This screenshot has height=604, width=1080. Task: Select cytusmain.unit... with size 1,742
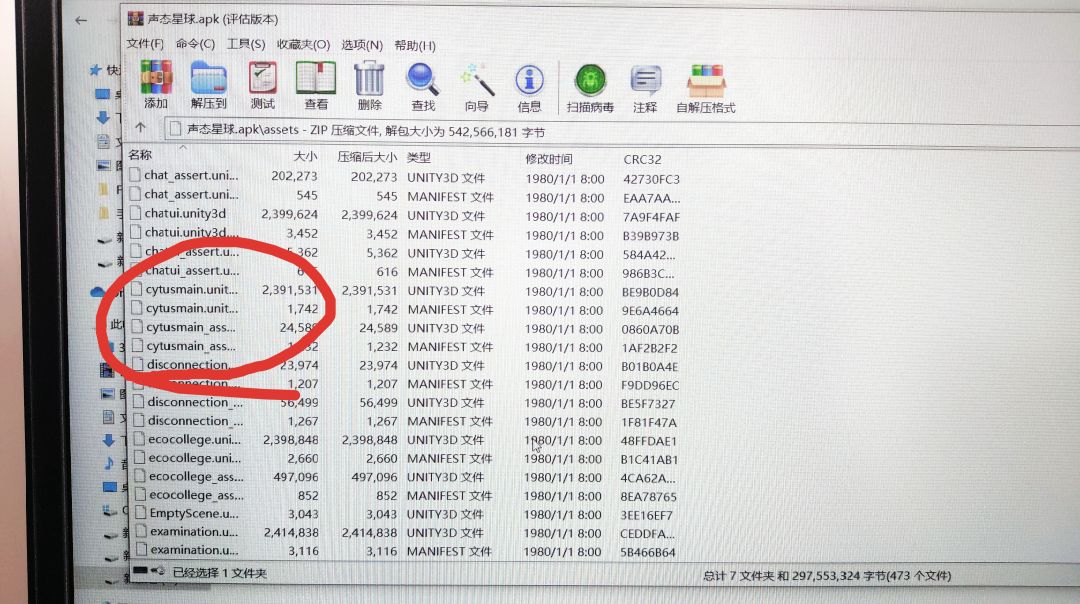pos(192,308)
